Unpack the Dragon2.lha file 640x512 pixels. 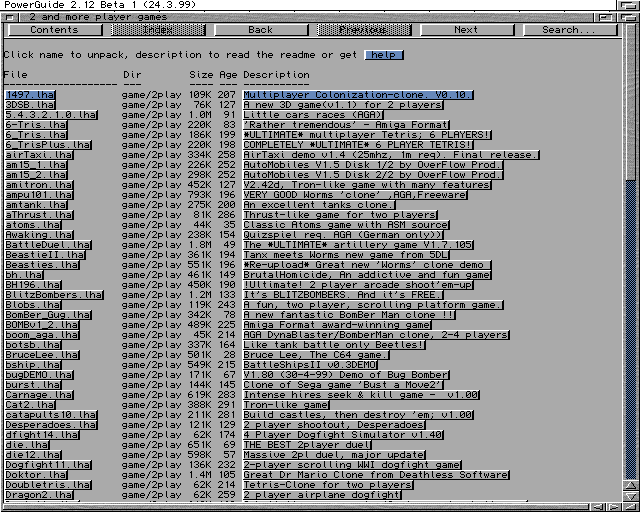click(x=39, y=494)
